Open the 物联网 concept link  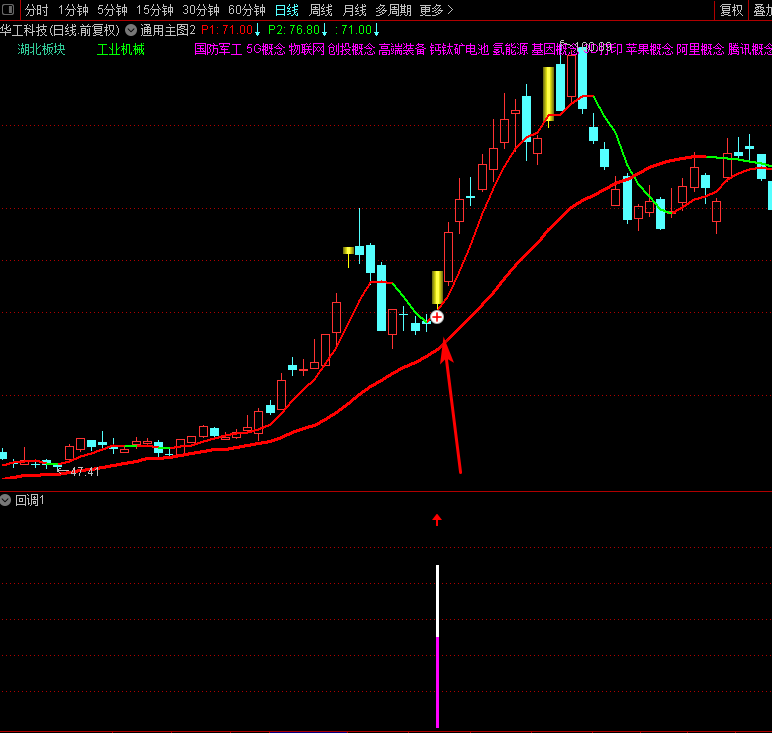click(x=307, y=49)
